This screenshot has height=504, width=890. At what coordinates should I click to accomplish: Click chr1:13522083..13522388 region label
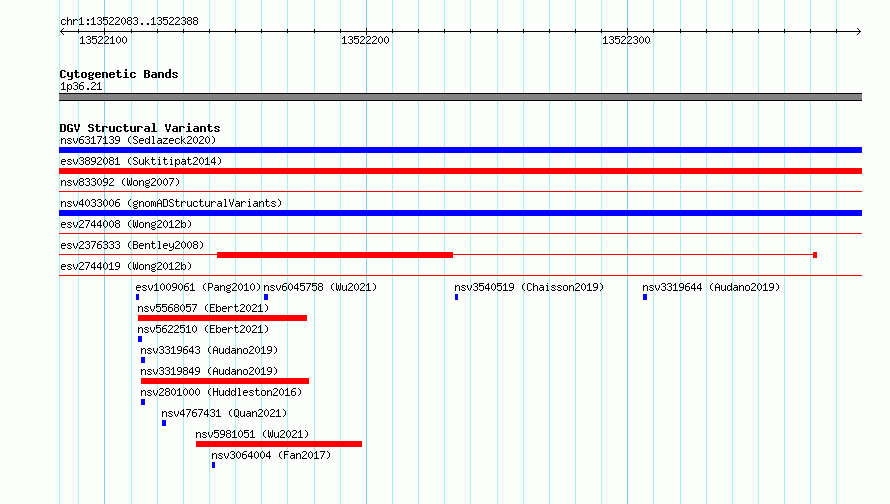tap(129, 21)
